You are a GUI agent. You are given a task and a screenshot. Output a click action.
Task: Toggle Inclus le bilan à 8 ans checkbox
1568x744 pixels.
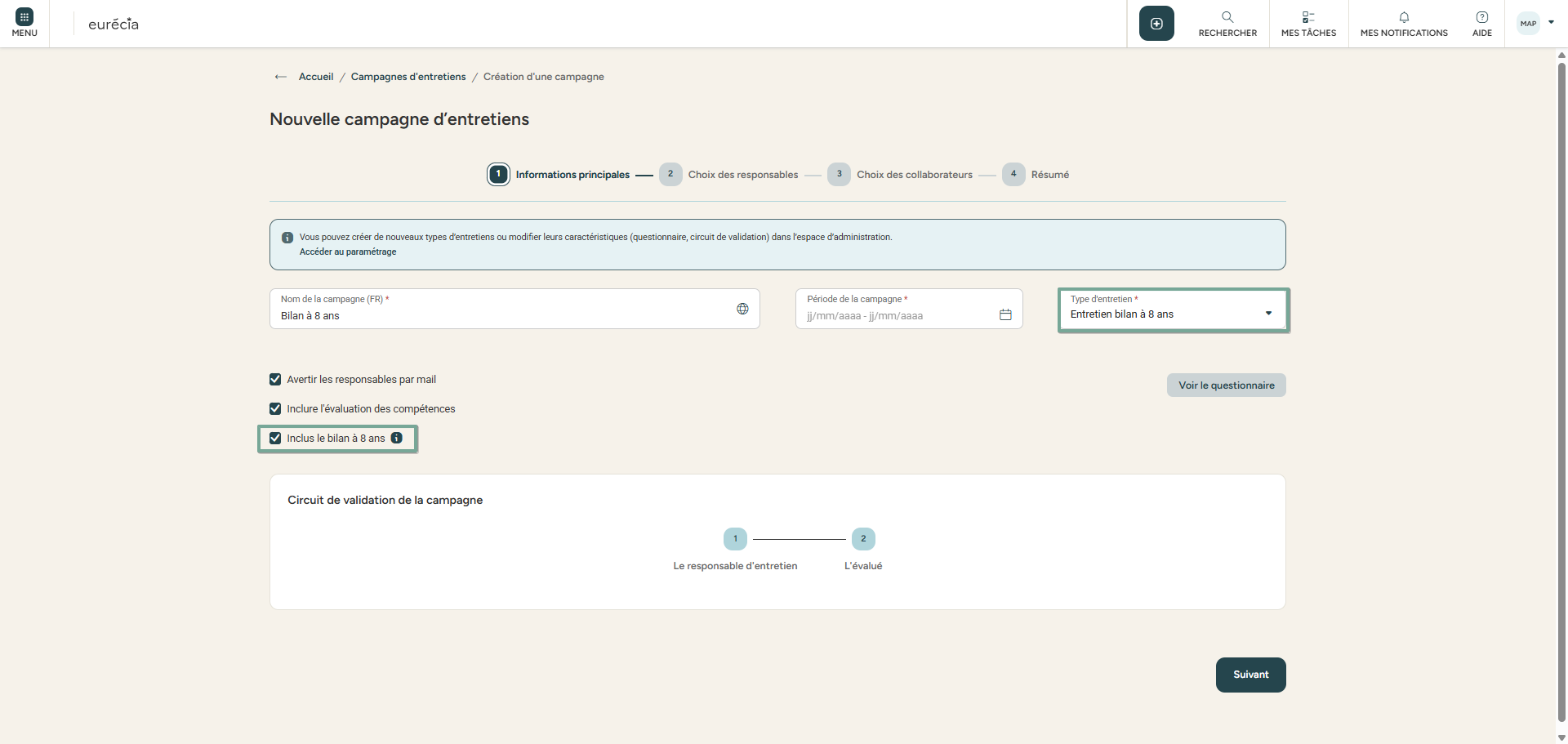coord(275,439)
